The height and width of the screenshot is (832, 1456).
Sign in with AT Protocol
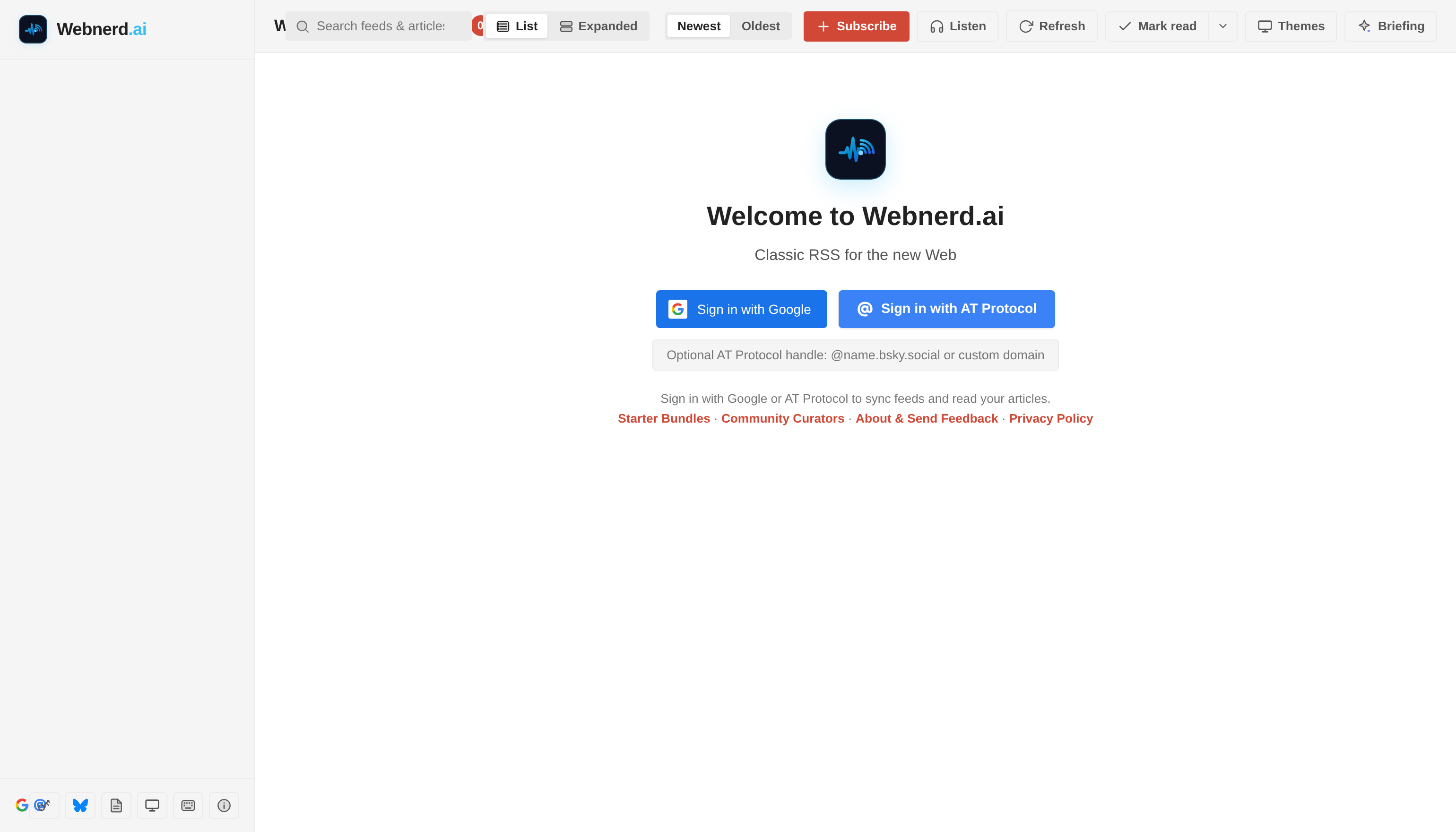(x=946, y=309)
